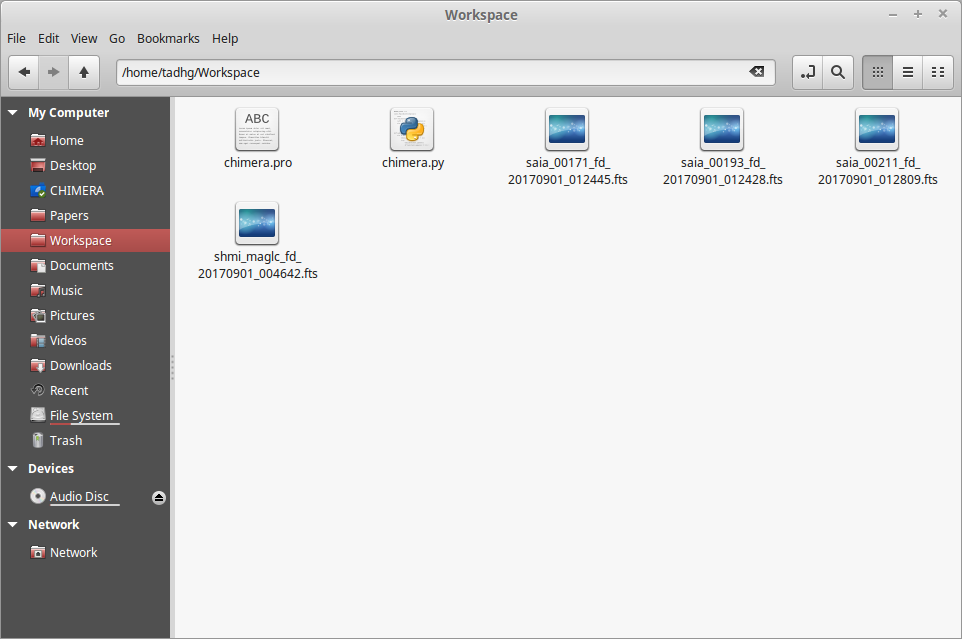Go up to the parent folder
The height and width of the screenshot is (639, 962).
click(x=84, y=72)
